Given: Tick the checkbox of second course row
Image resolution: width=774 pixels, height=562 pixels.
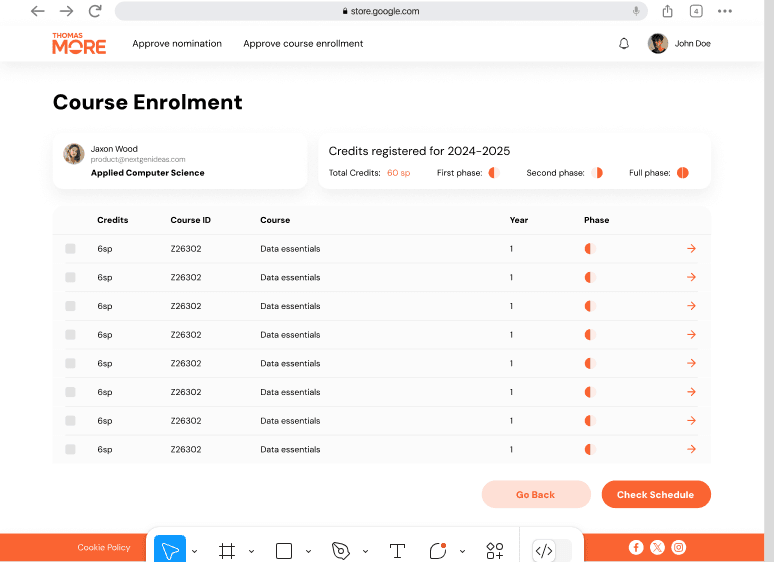Looking at the screenshot, I should point(70,277).
